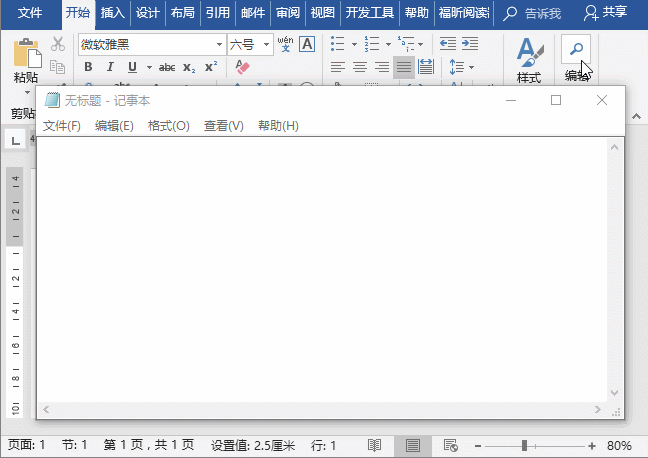Switch to Read Mode view icon
648x458 pixels.
pos(374,446)
